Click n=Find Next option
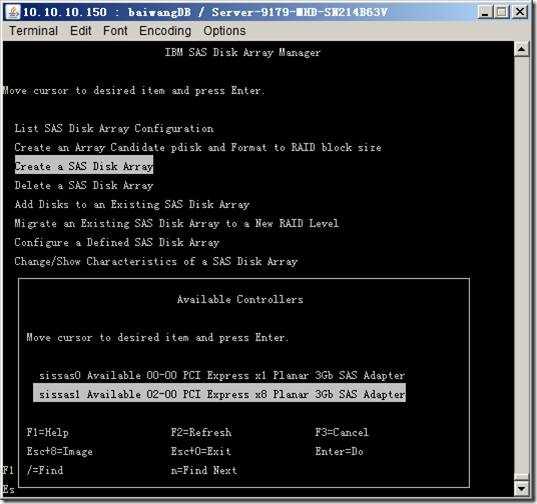Screen dimensions: 537x504 coord(204,470)
